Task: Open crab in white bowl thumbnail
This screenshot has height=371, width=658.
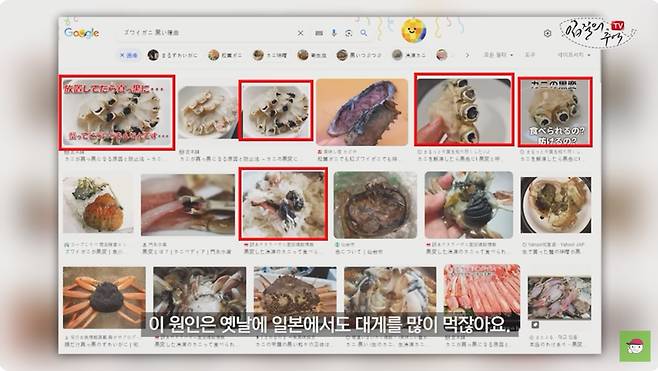Action: [556, 205]
